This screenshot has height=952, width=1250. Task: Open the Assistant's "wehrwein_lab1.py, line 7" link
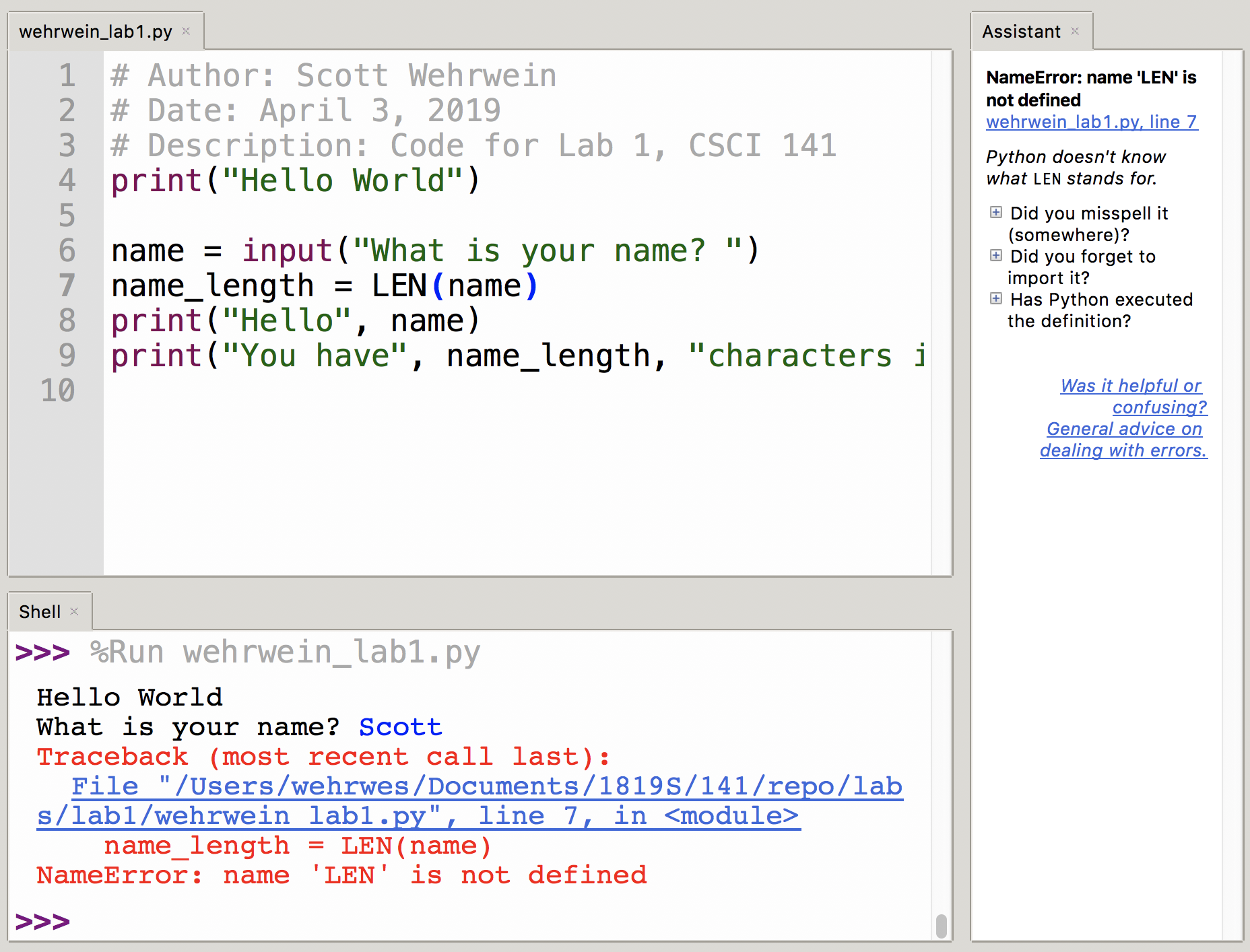(1091, 122)
